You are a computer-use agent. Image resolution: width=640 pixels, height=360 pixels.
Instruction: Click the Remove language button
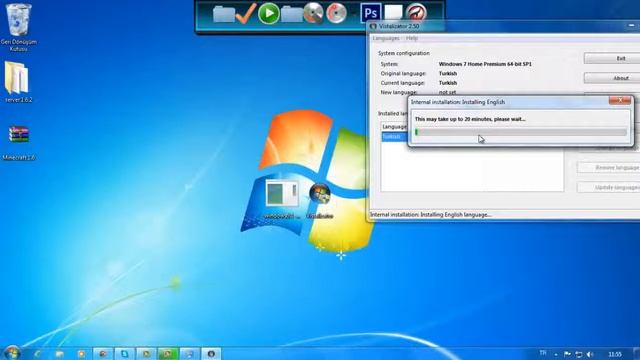click(x=609, y=168)
